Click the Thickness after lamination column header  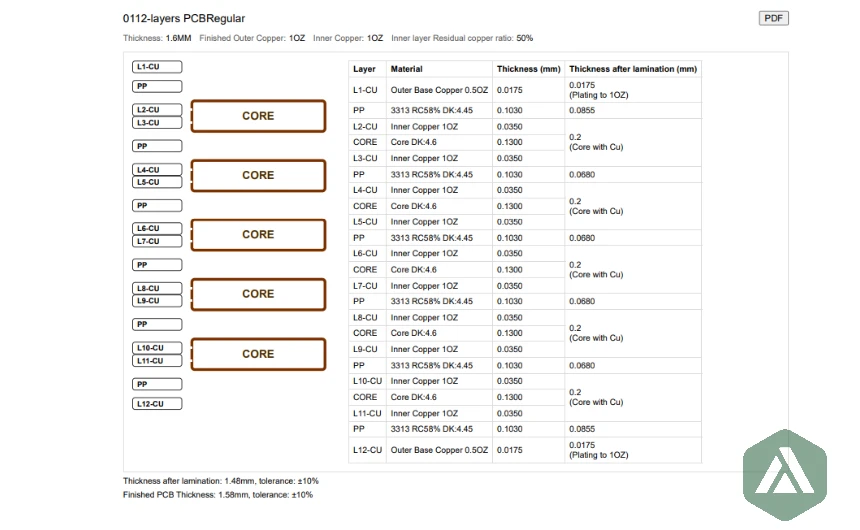pyautogui.click(x=632, y=69)
